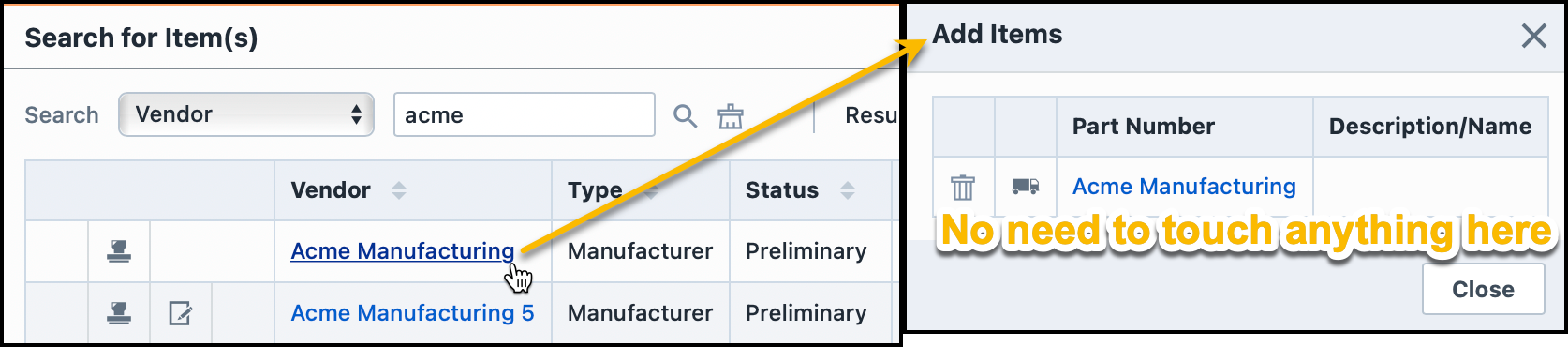Screen dimensions: 1568x347
Task: Click the search field containing acme
Action: [525, 114]
